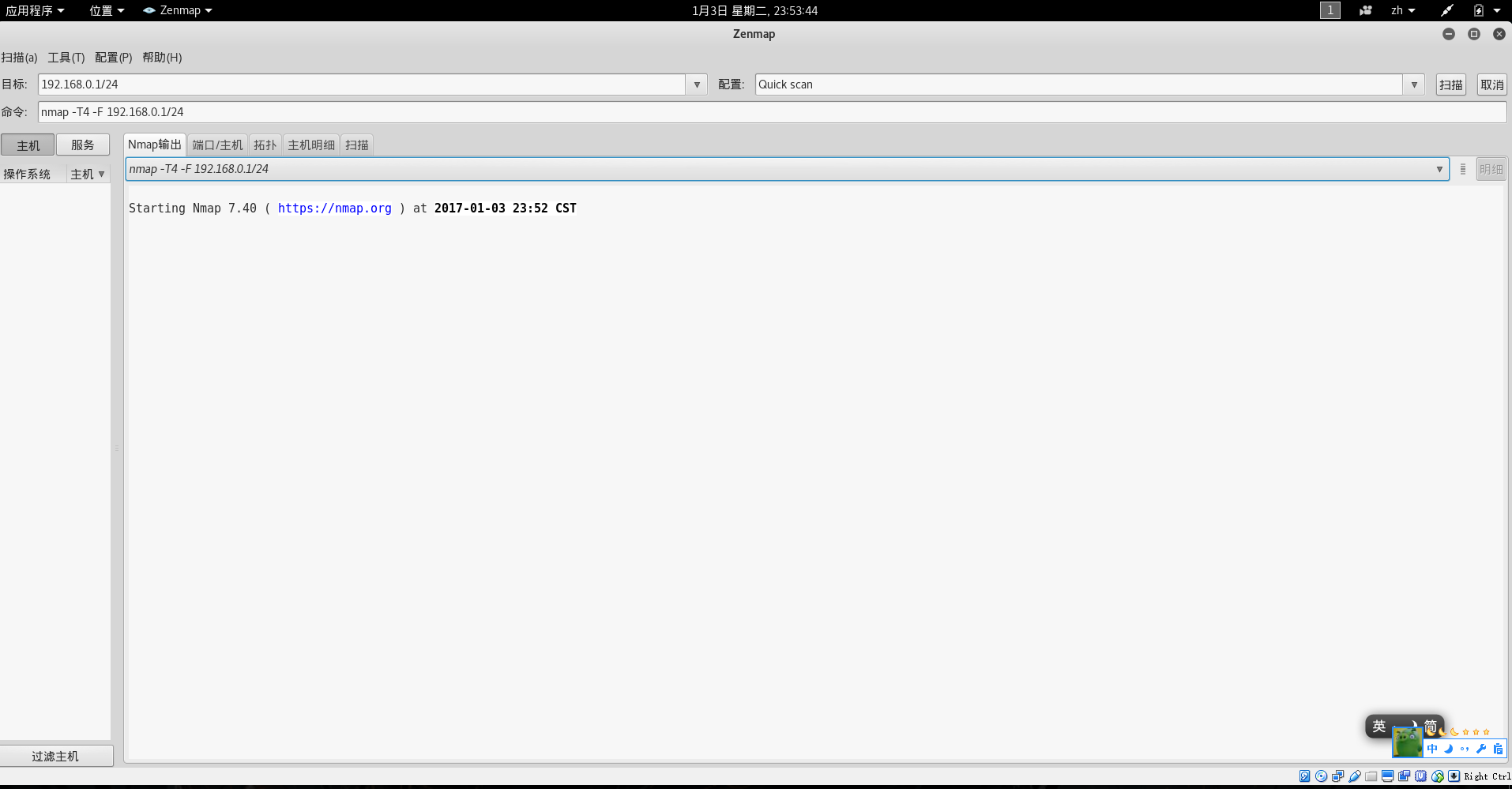1512x789 pixels.
Task: Toggle the punctuation mode icon
Action: (1465, 749)
